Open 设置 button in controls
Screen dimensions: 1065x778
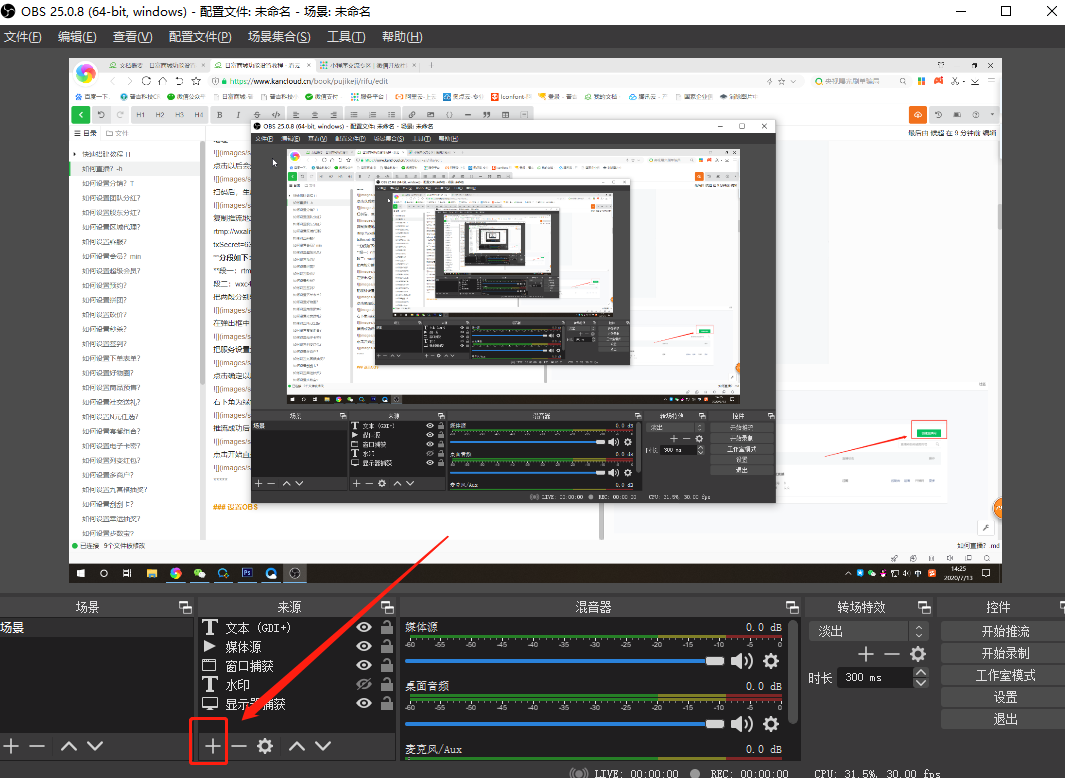click(1005, 697)
